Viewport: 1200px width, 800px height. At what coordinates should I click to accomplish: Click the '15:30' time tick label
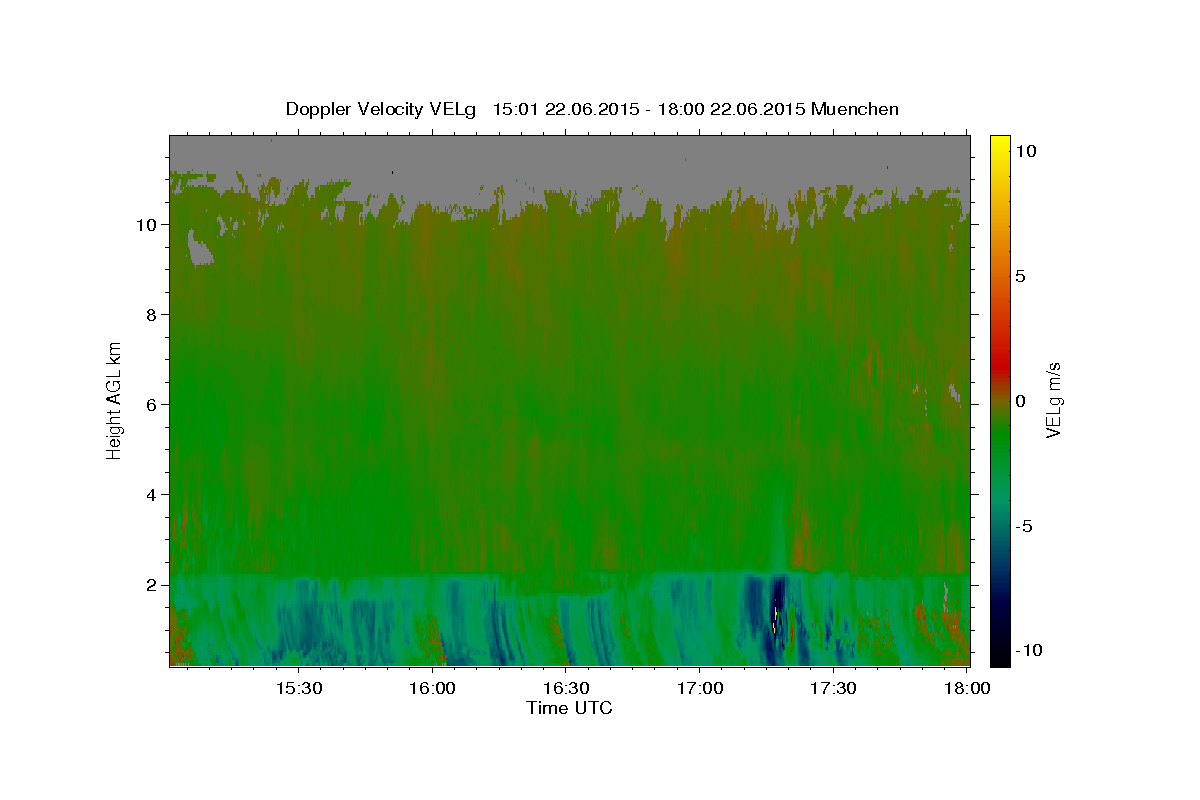coord(299,688)
